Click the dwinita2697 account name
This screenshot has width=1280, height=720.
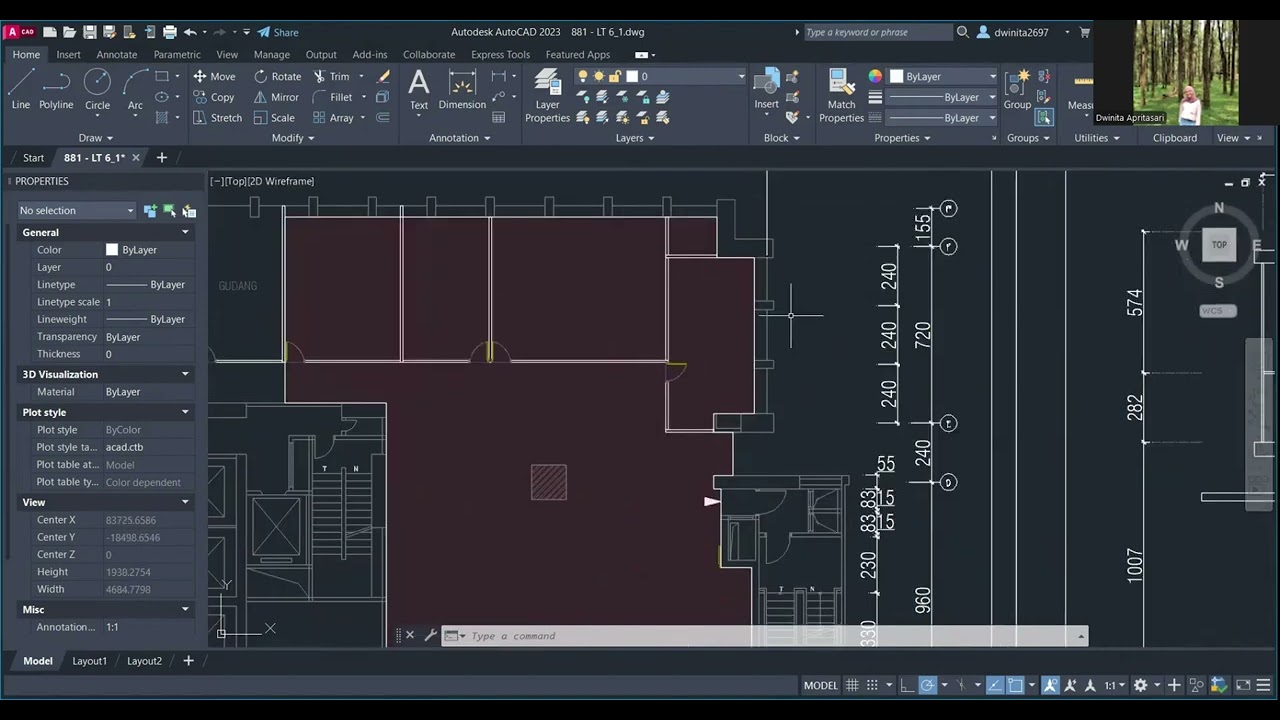(1021, 32)
